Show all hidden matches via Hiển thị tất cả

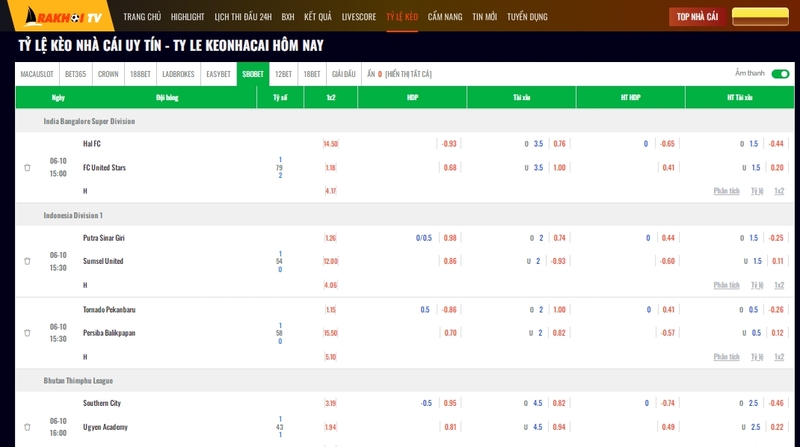(x=409, y=74)
